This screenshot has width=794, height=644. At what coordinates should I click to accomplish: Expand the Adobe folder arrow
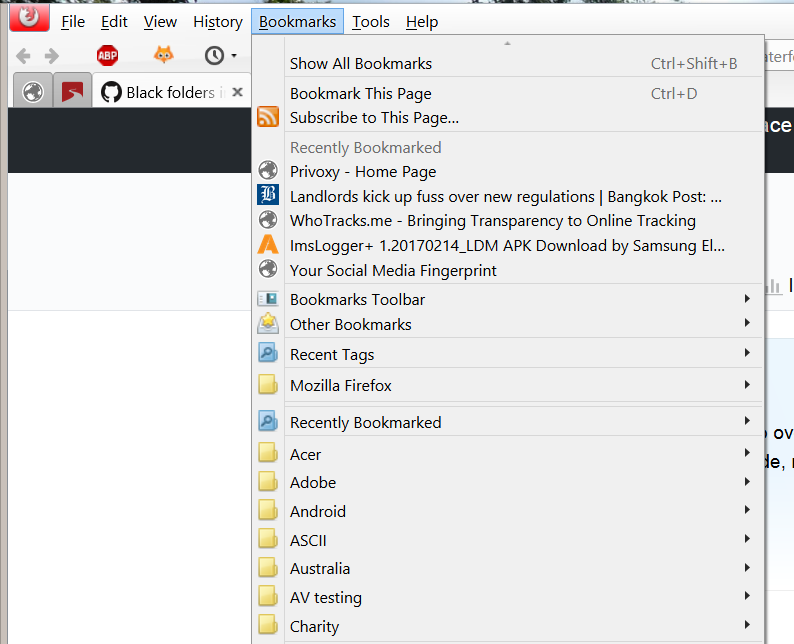coord(747,481)
